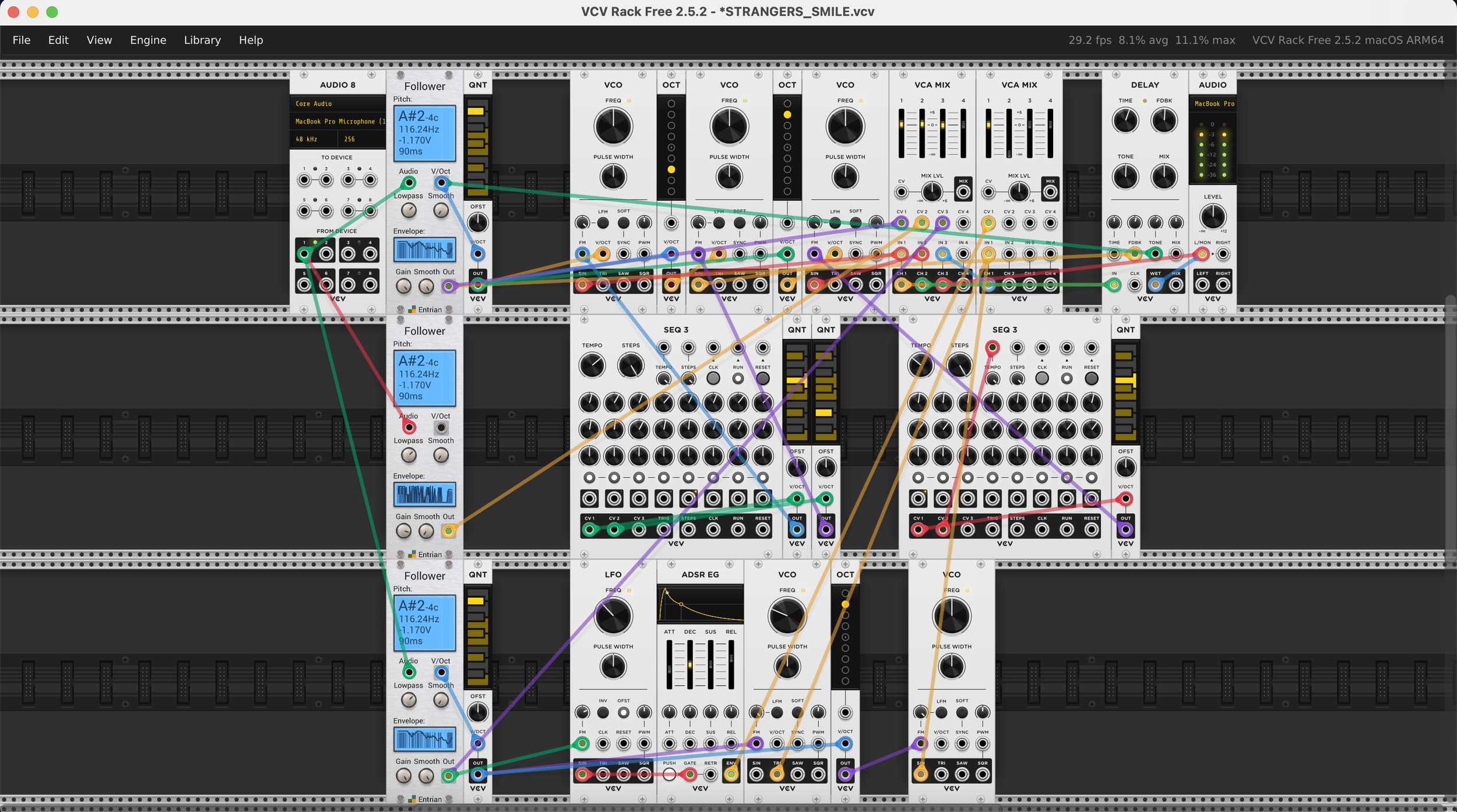1457x812 pixels.
Task: Select the lit octave on bottom OCT module
Action: pos(845,604)
